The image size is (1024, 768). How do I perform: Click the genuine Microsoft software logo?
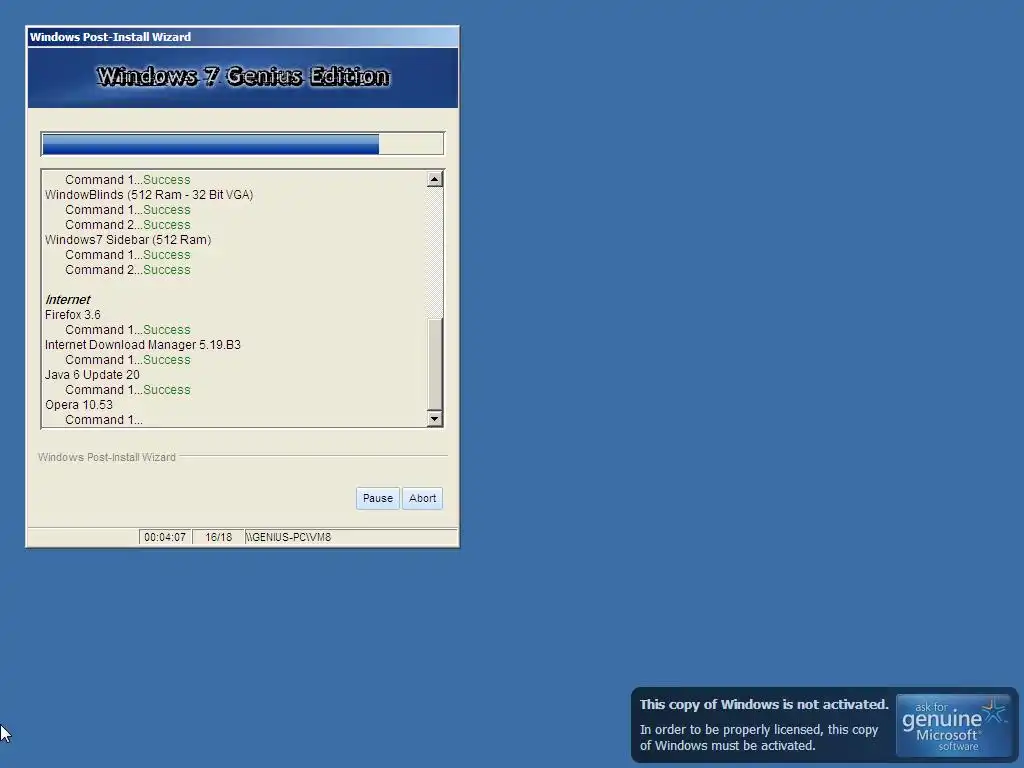tap(953, 726)
